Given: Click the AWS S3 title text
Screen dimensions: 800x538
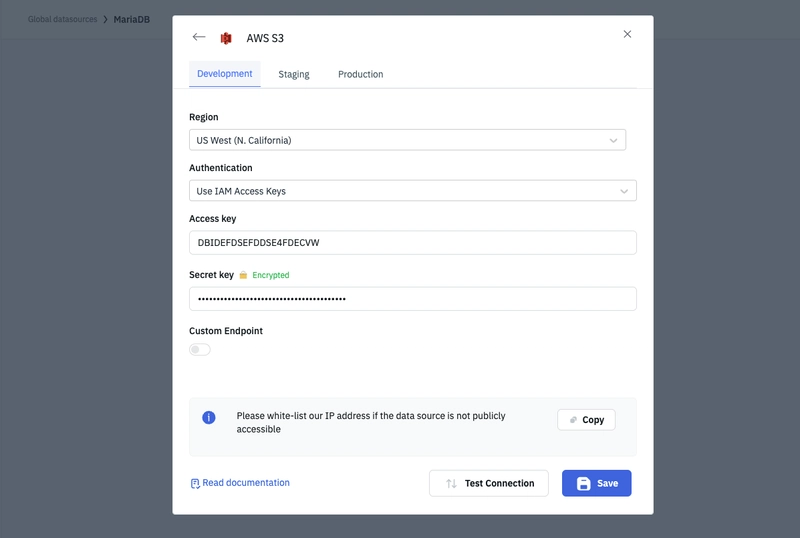Looking at the screenshot, I should pyautogui.click(x=265, y=38).
